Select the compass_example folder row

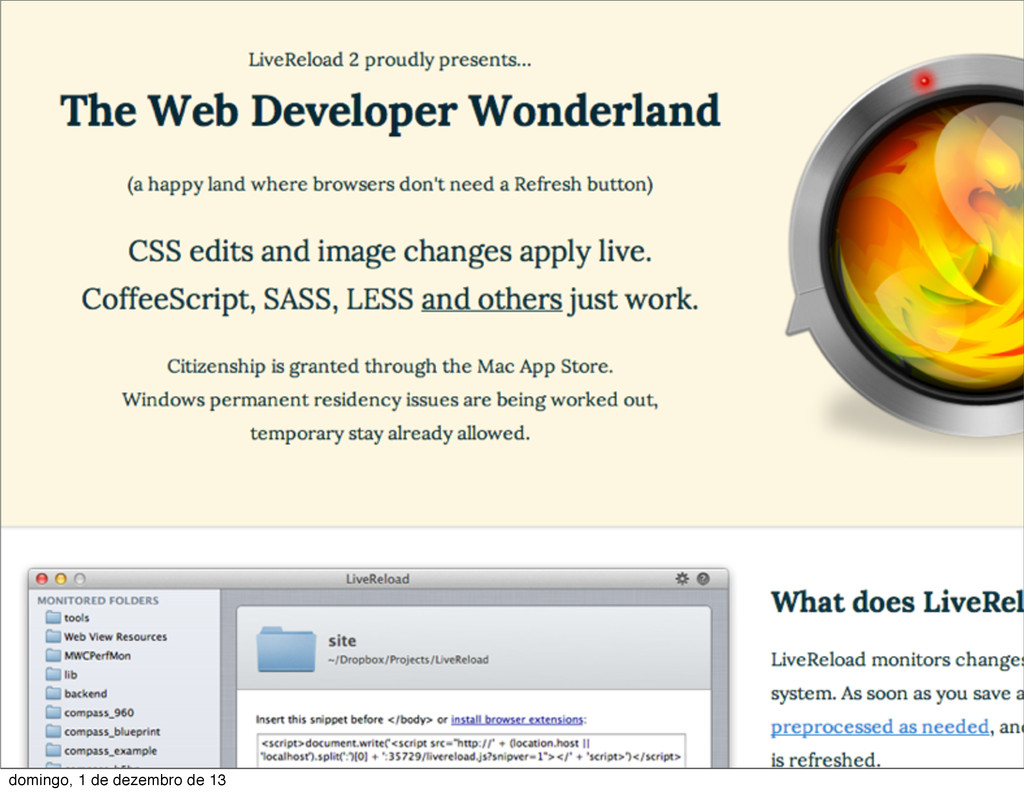coord(124,750)
